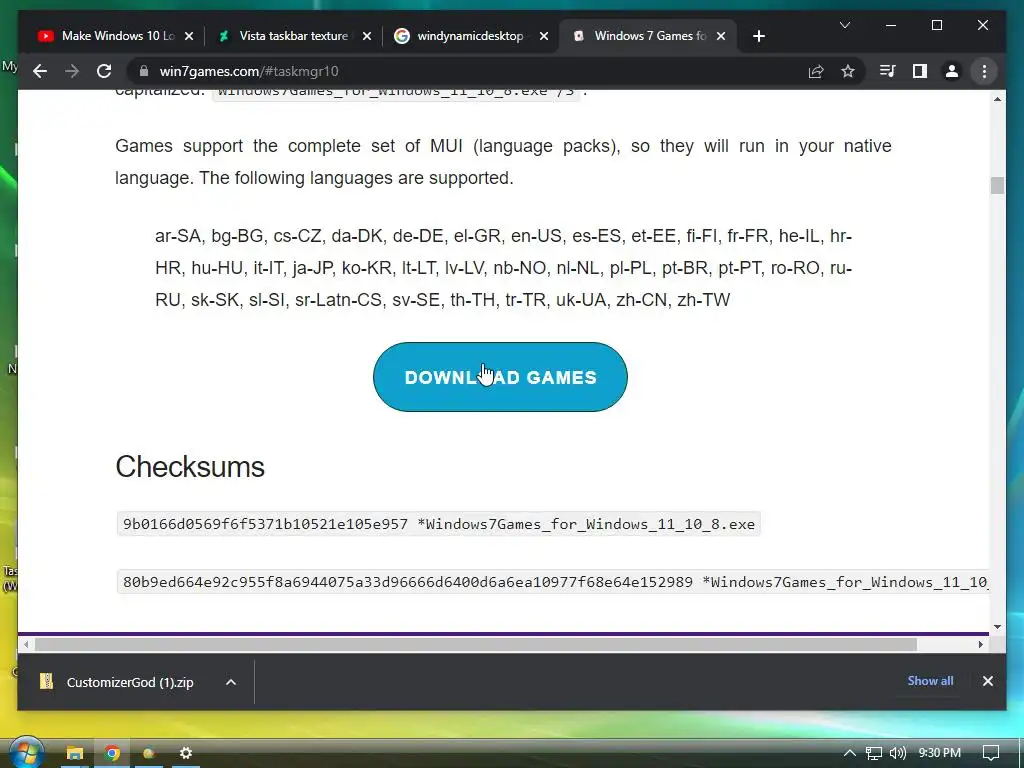Close the Make Windows 10 tab
Screen dimensions: 1024x768
click(189, 36)
